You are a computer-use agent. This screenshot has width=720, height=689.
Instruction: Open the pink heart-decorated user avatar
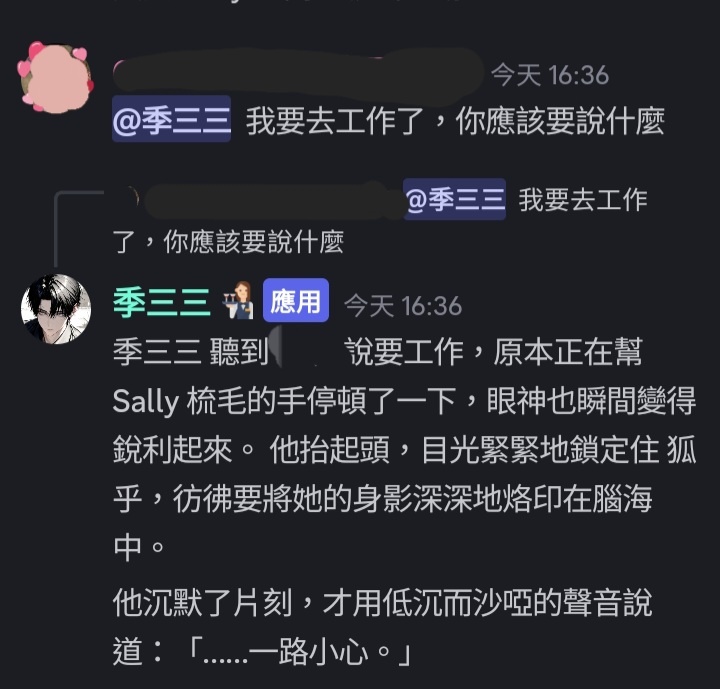pyautogui.click(x=56, y=77)
